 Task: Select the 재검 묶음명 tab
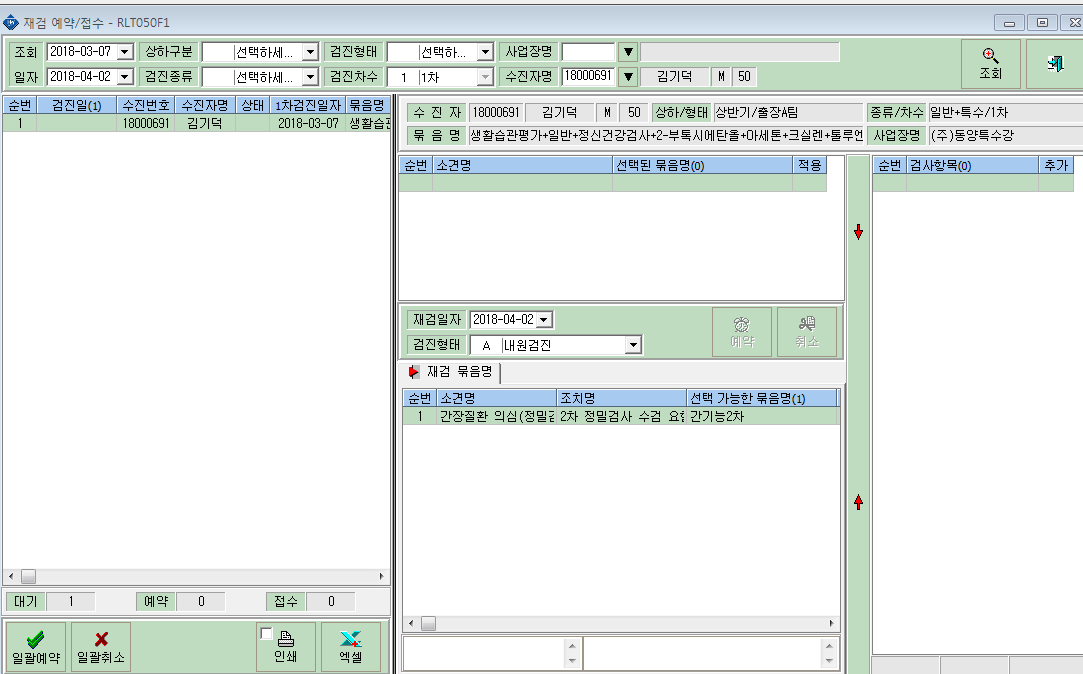(451, 372)
